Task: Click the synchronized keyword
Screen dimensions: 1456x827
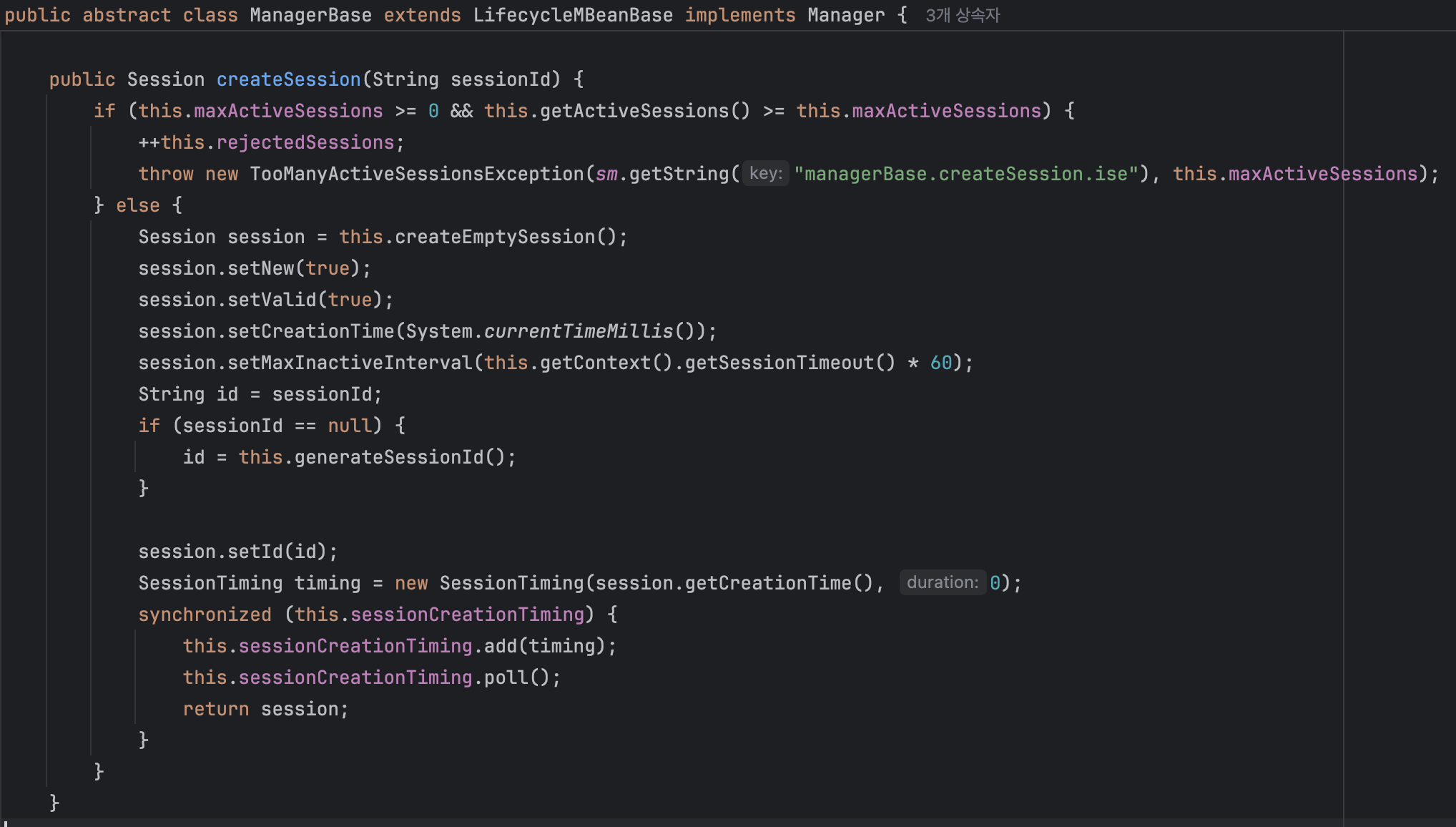Action: click(x=205, y=615)
